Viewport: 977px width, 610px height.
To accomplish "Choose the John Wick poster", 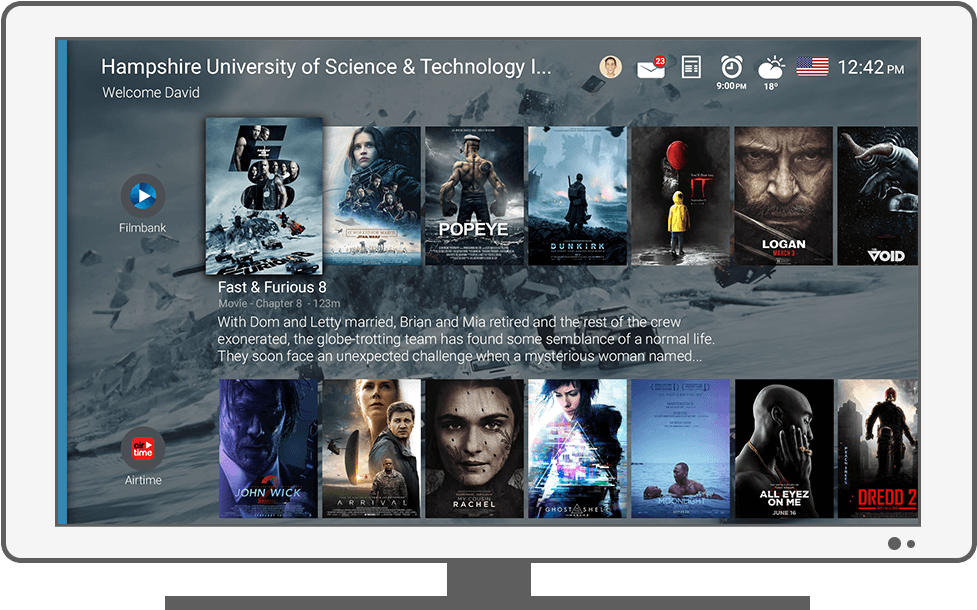I will click(x=269, y=449).
